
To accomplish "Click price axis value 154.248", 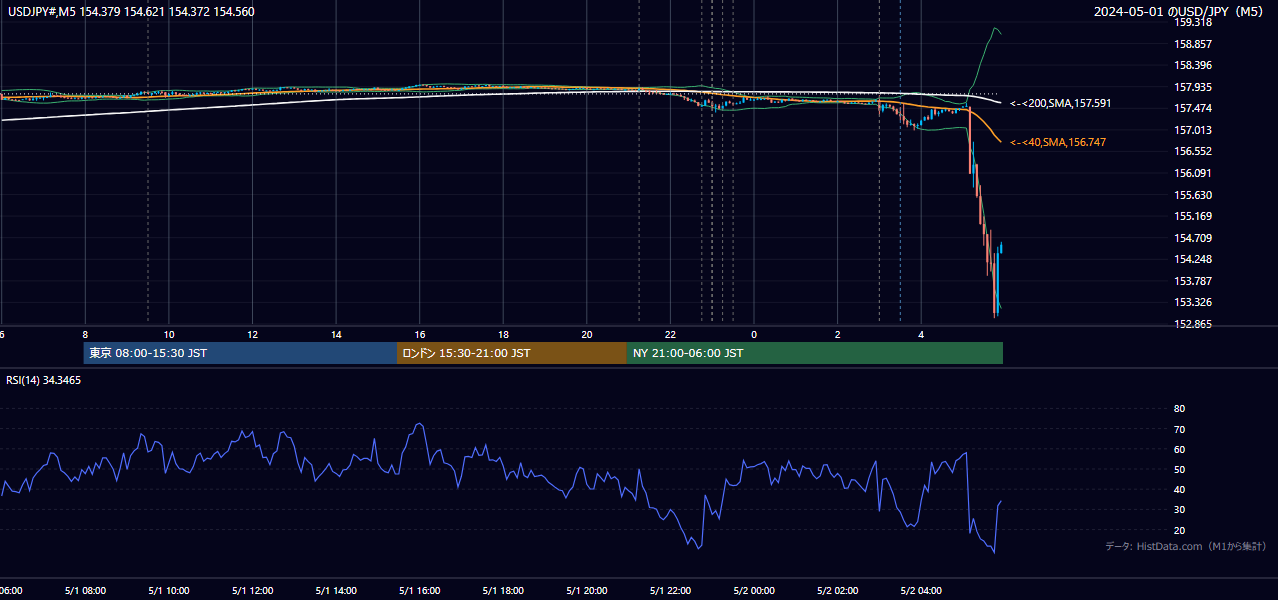I will (1194, 259).
